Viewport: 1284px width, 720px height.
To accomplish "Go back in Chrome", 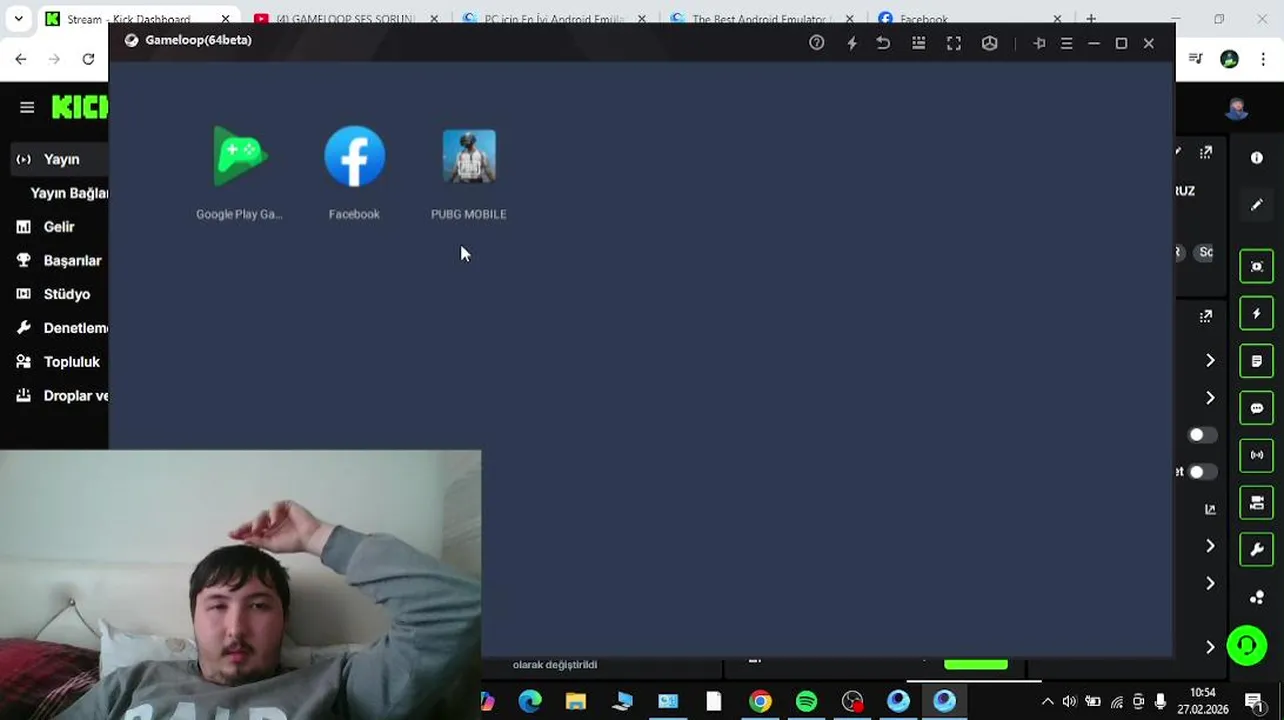I will click(21, 59).
